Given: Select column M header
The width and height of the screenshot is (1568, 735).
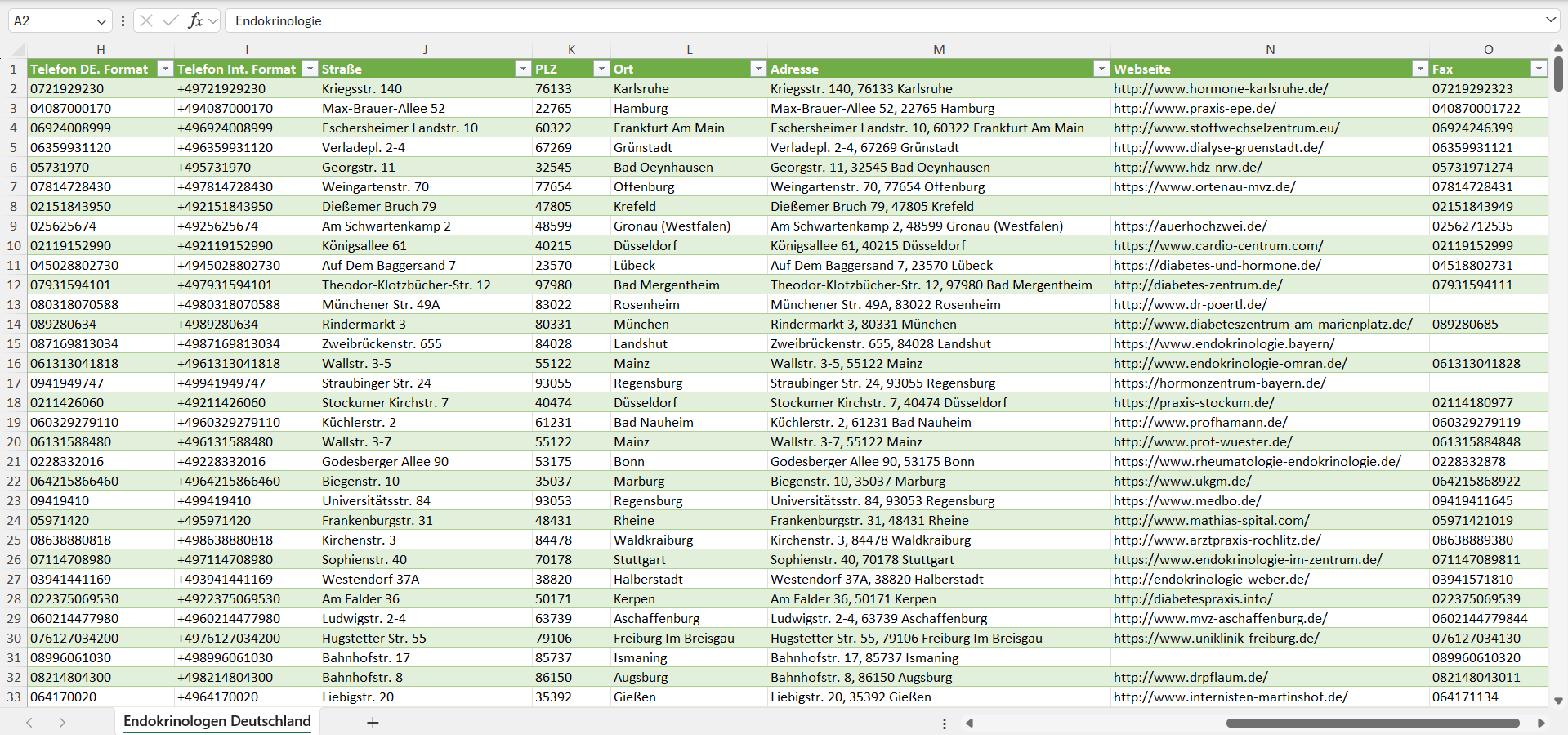Looking at the screenshot, I should (x=939, y=50).
